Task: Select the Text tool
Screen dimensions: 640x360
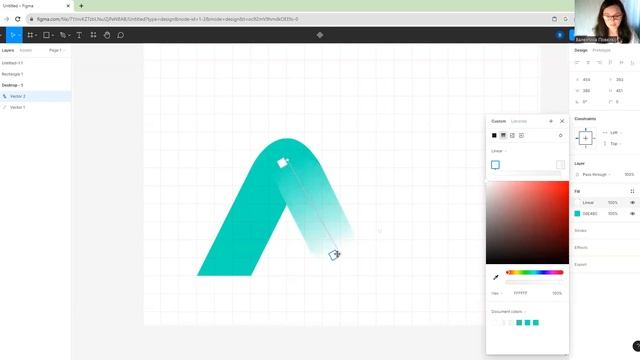Action: (x=79, y=35)
